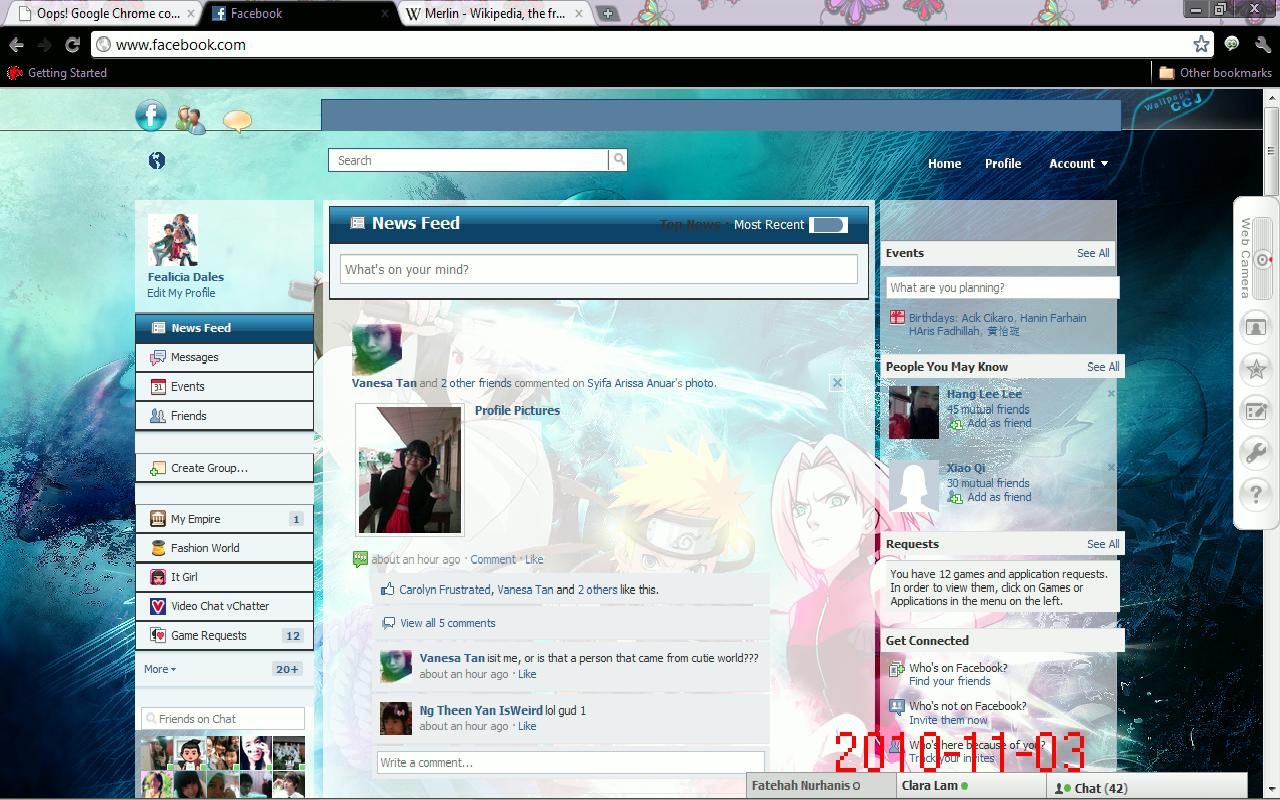Open Profile in the top navigation

click(1003, 164)
